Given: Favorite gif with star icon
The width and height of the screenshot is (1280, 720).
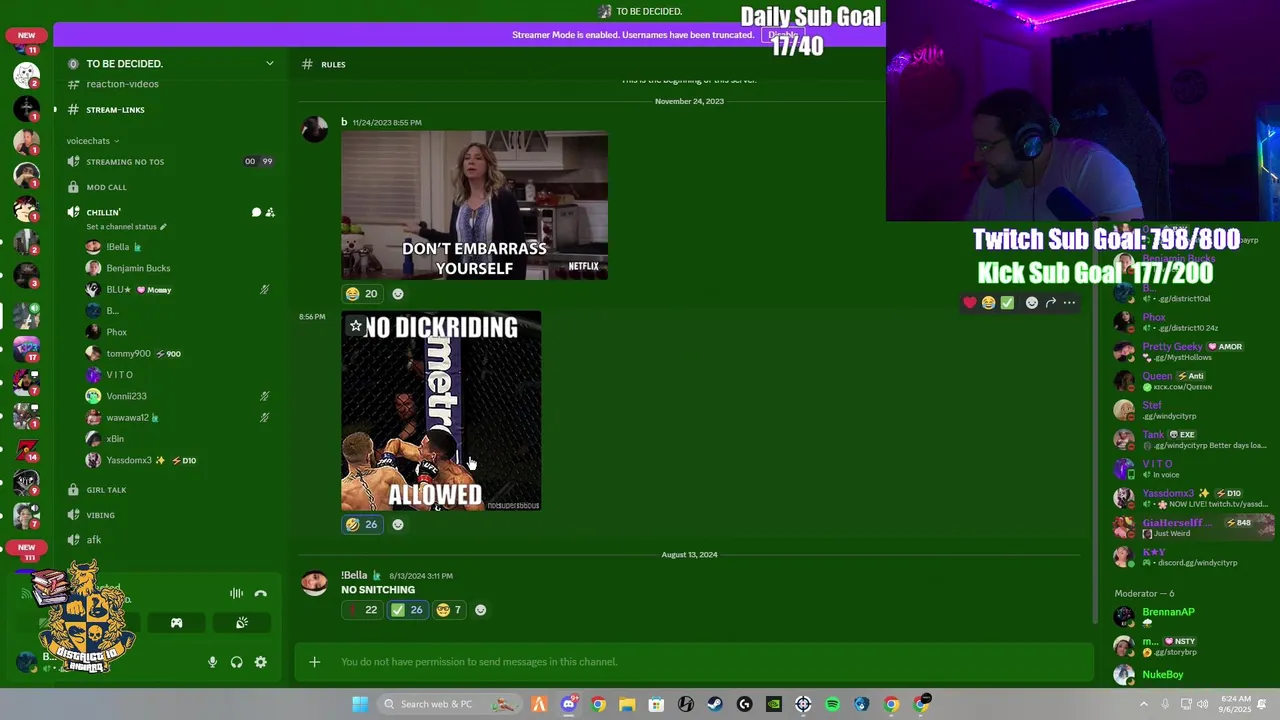Looking at the screenshot, I should pyautogui.click(x=356, y=326).
